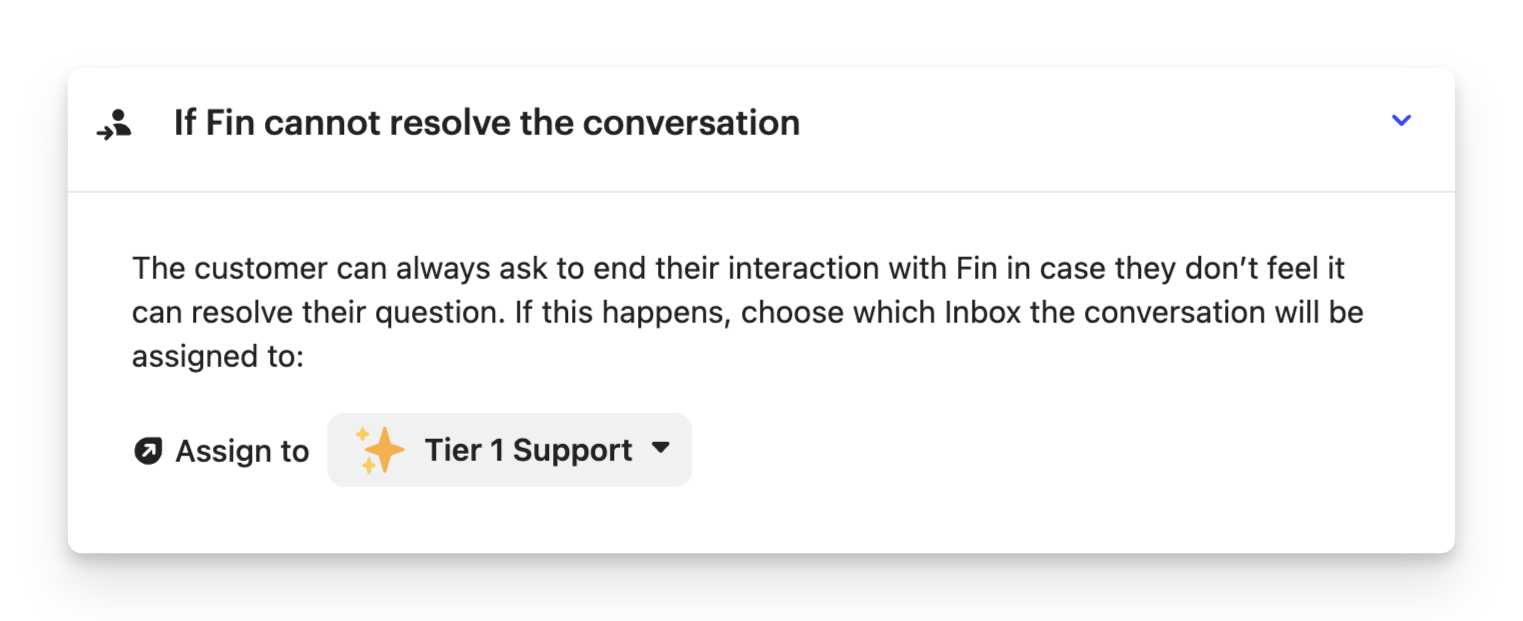
Task: Click the person handoff icon in header
Action: pyautogui.click(x=114, y=124)
